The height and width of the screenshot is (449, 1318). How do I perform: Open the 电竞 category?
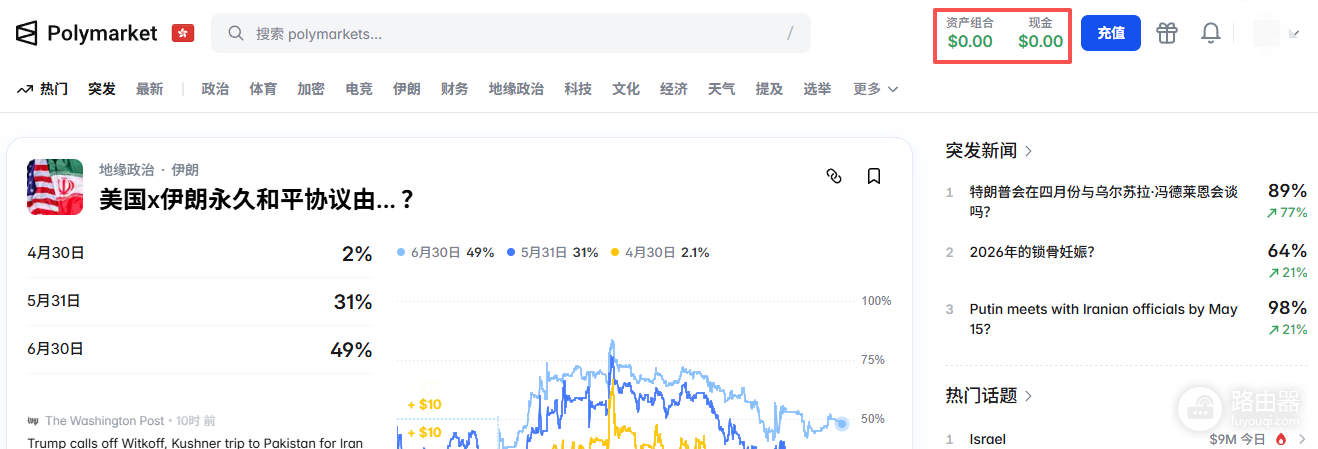click(359, 89)
